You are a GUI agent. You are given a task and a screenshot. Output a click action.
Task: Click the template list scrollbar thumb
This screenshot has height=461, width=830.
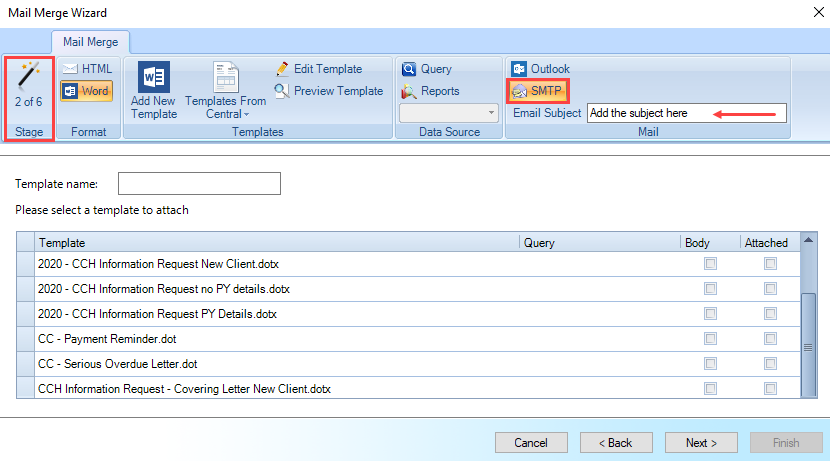tap(808, 344)
